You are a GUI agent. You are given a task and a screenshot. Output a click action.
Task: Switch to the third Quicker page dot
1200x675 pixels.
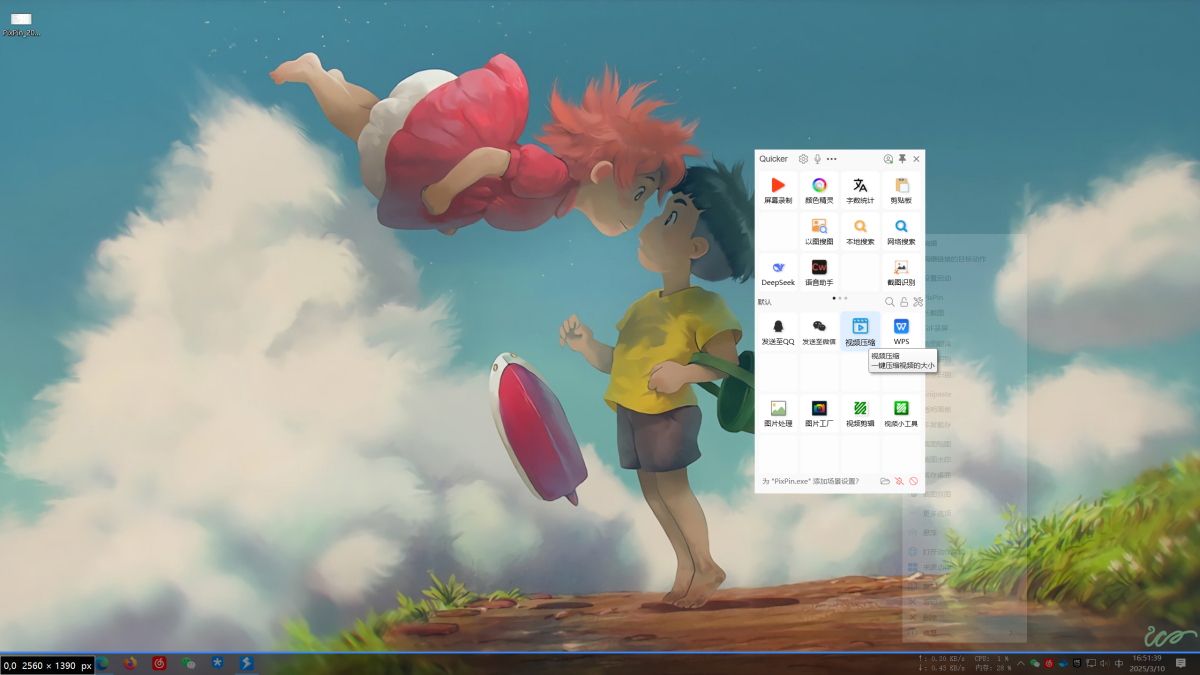click(x=846, y=298)
